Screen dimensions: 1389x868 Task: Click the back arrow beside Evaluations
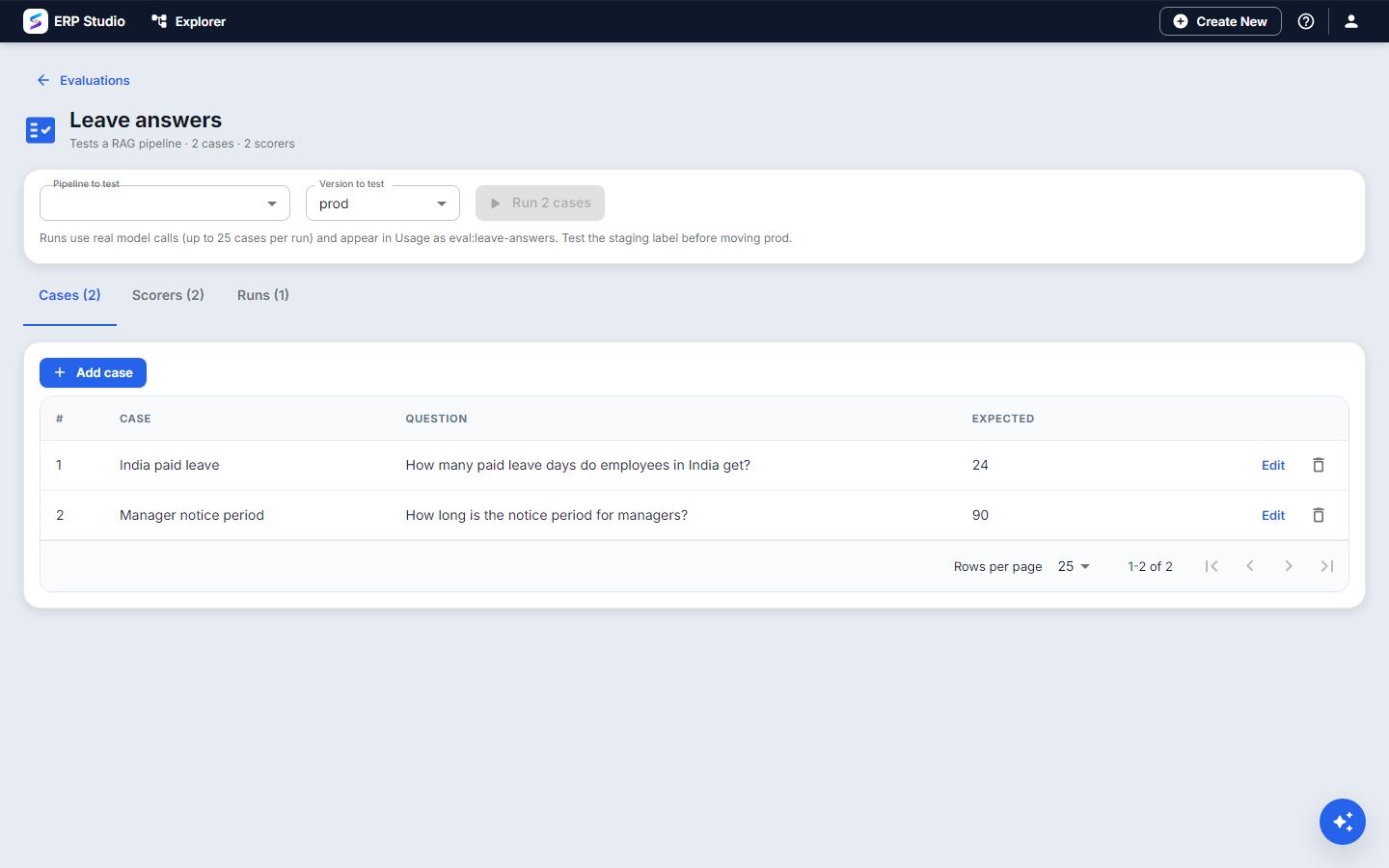[x=43, y=80]
